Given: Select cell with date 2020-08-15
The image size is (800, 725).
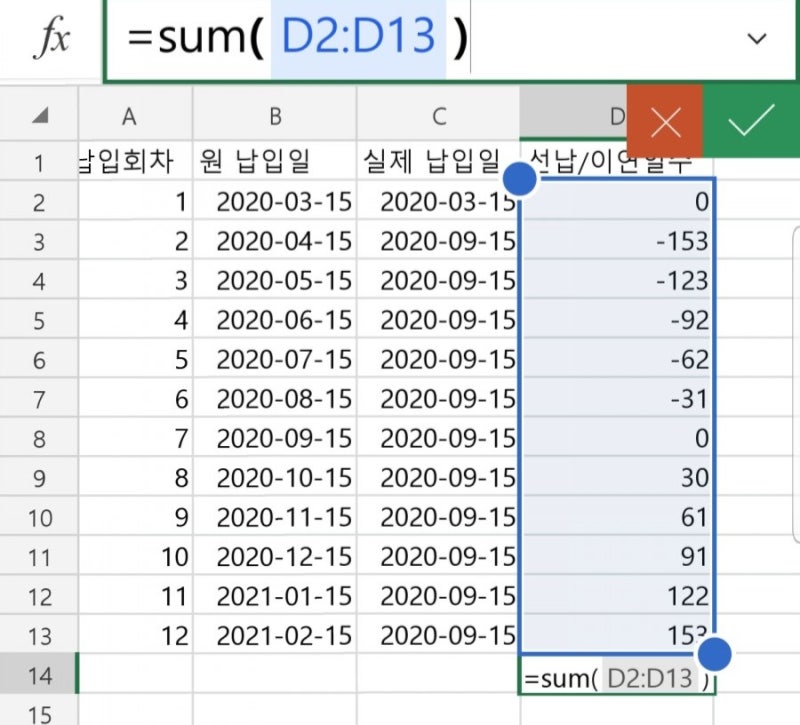Looking at the screenshot, I should [275, 399].
